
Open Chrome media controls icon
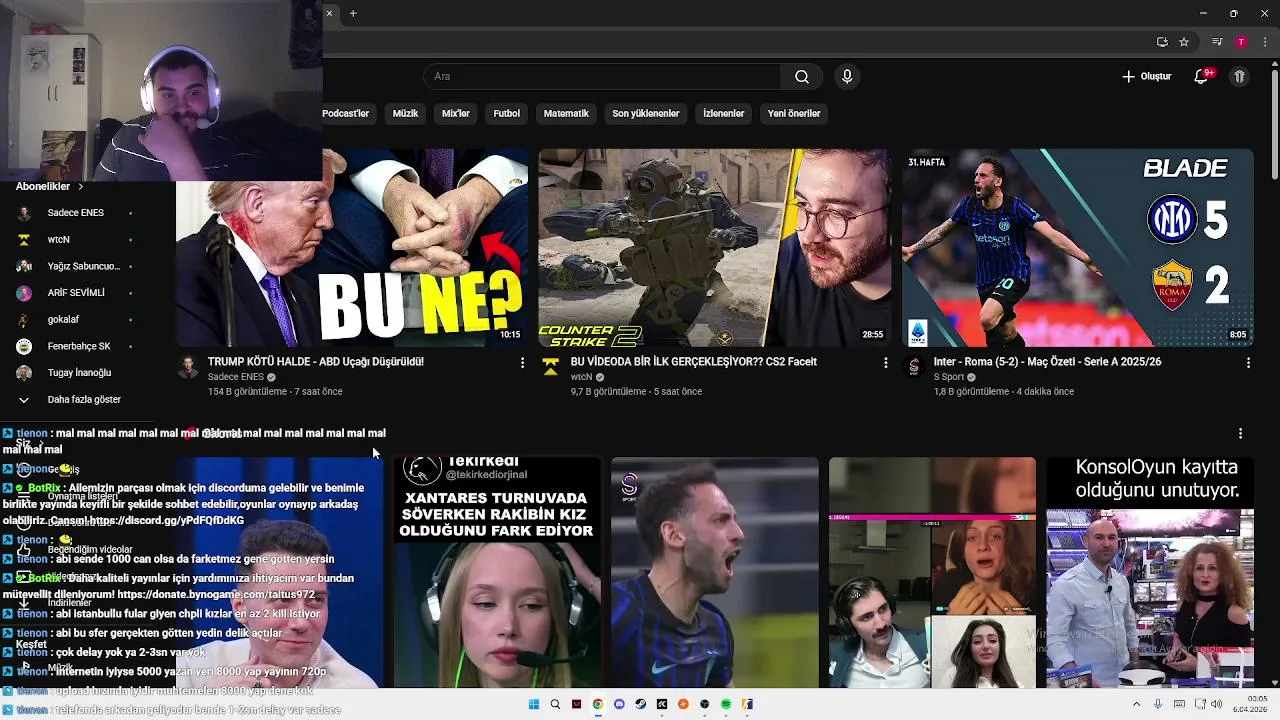point(1217,42)
